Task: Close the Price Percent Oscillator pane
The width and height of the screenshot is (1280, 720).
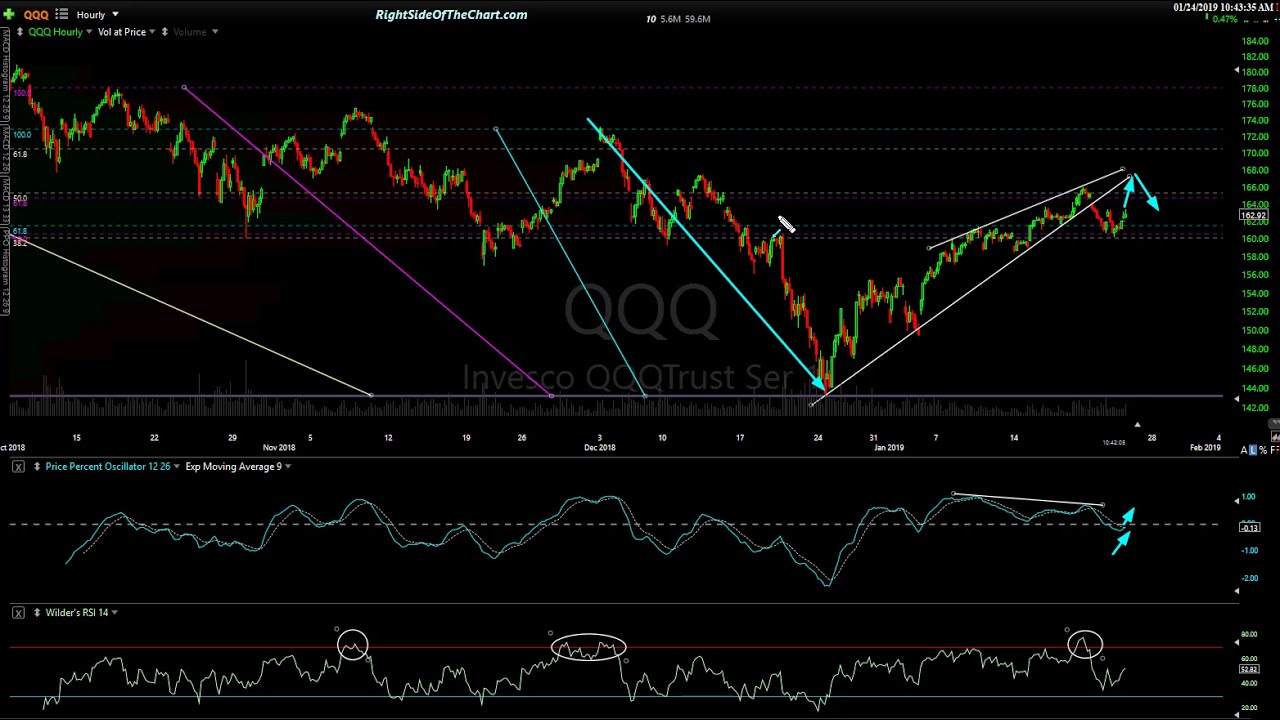Action: coord(18,467)
